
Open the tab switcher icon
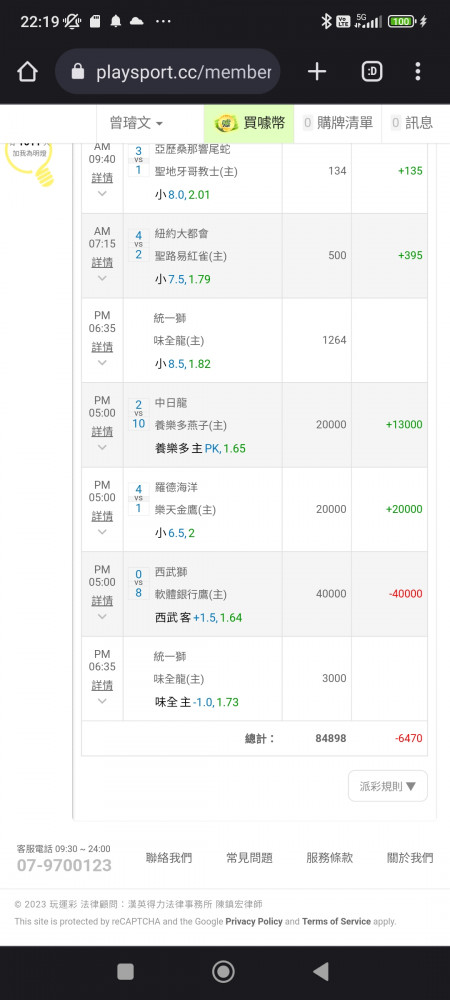(372, 72)
